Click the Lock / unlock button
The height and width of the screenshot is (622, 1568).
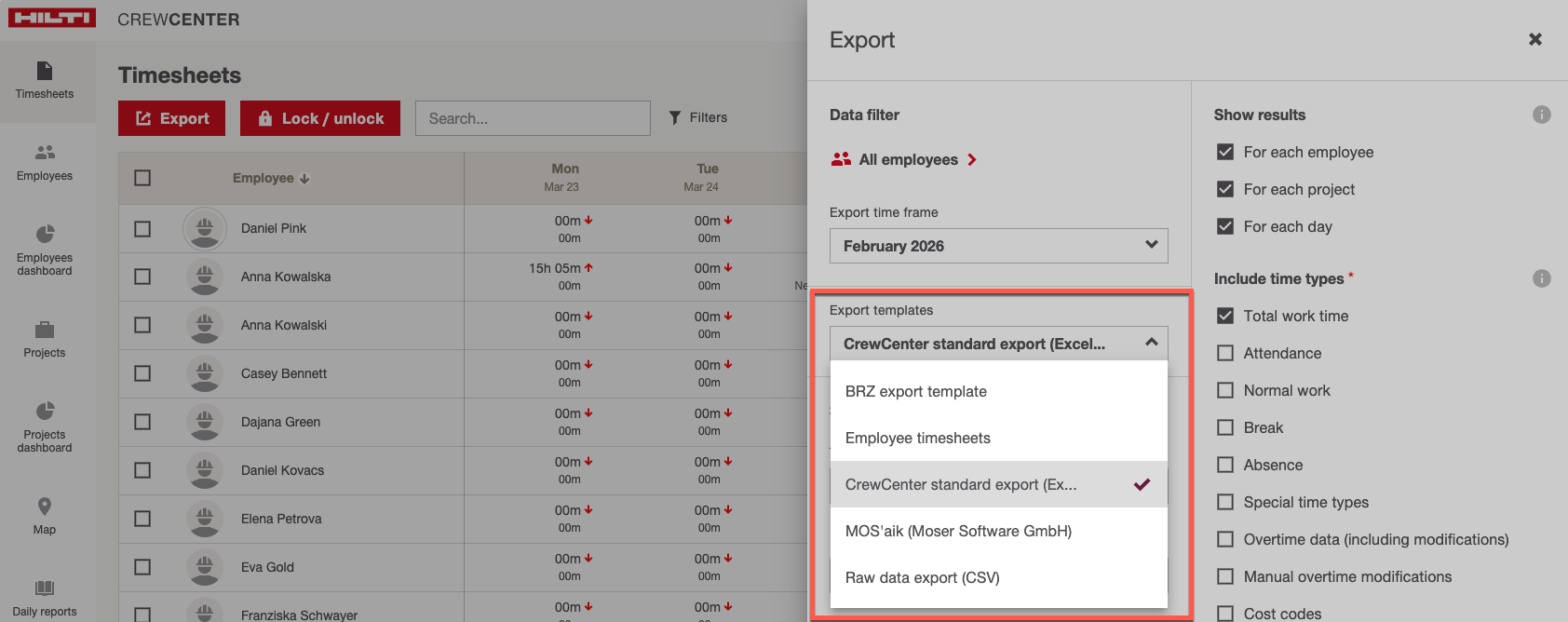[x=320, y=118]
